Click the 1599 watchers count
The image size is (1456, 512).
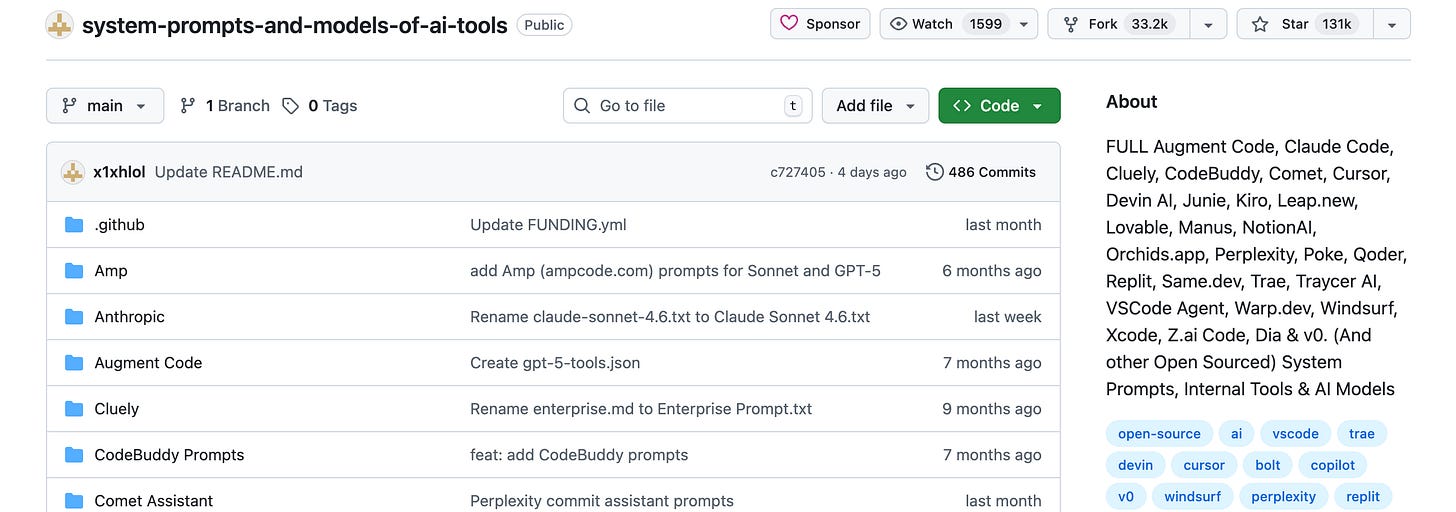[x=985, y=24]
